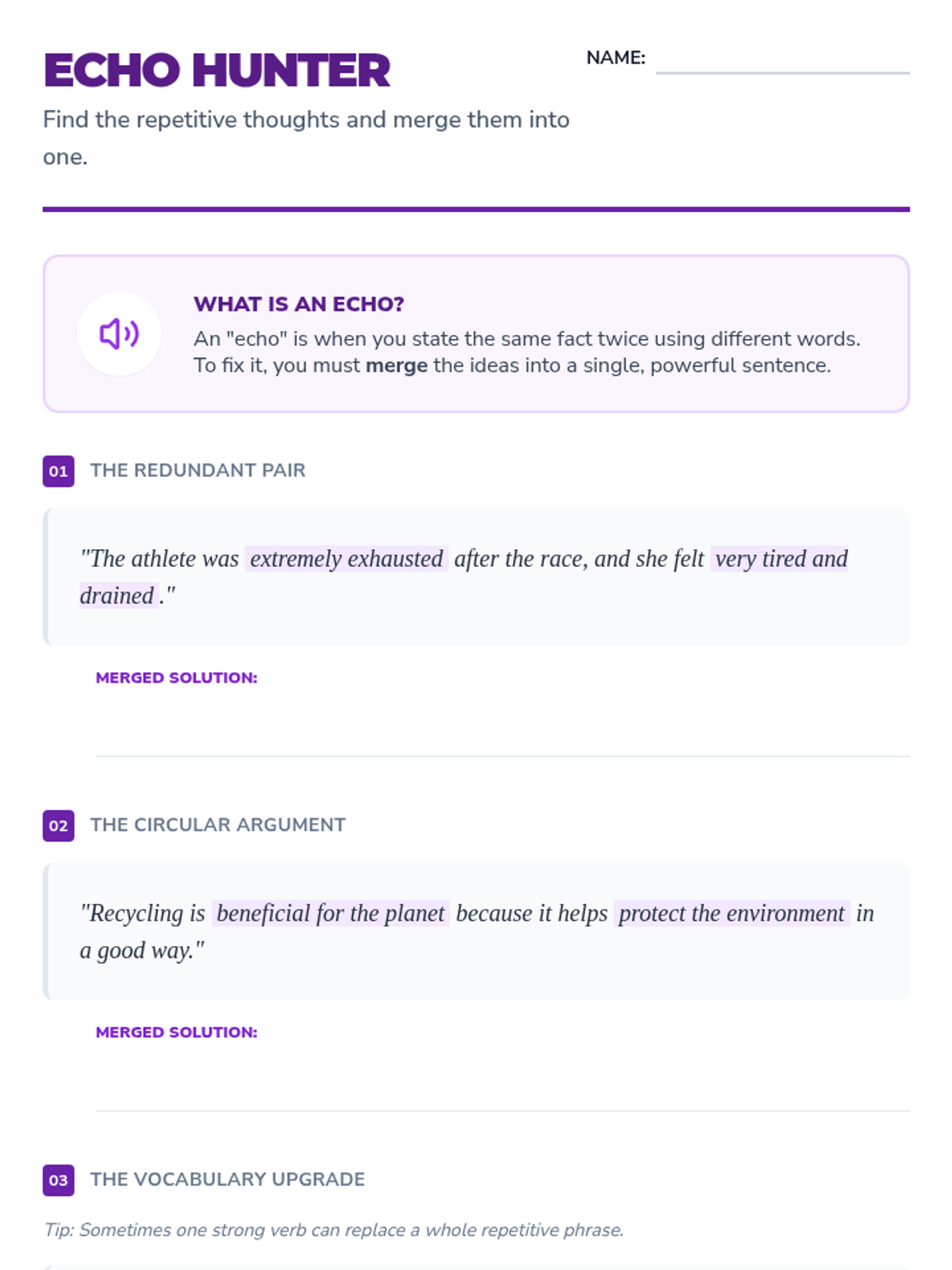Click the 03 section number badge
Image resolution: width=952 pixels, height=1270 pixels.
click(x=59, y=1180)
